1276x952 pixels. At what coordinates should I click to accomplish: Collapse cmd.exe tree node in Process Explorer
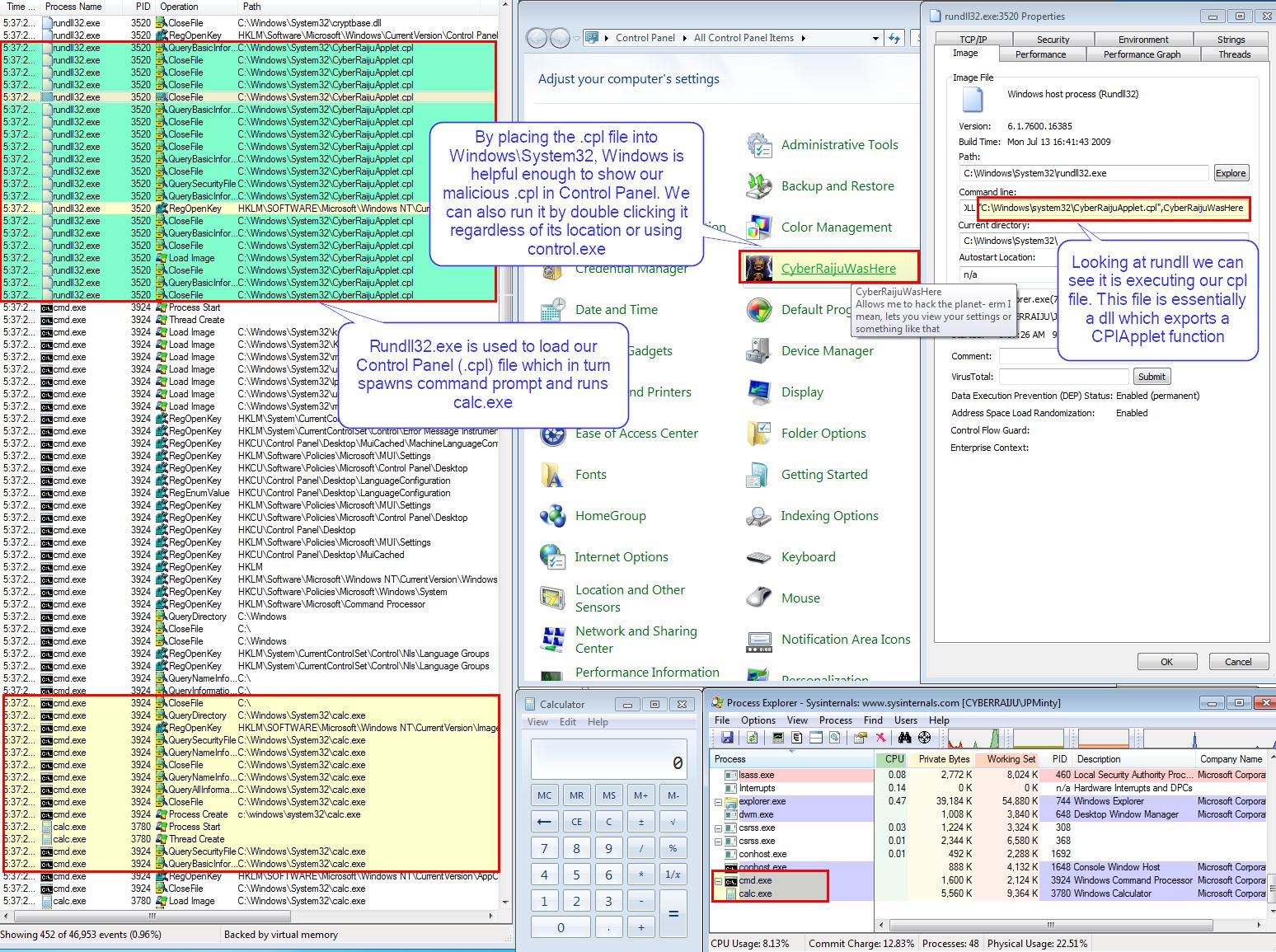718,880
